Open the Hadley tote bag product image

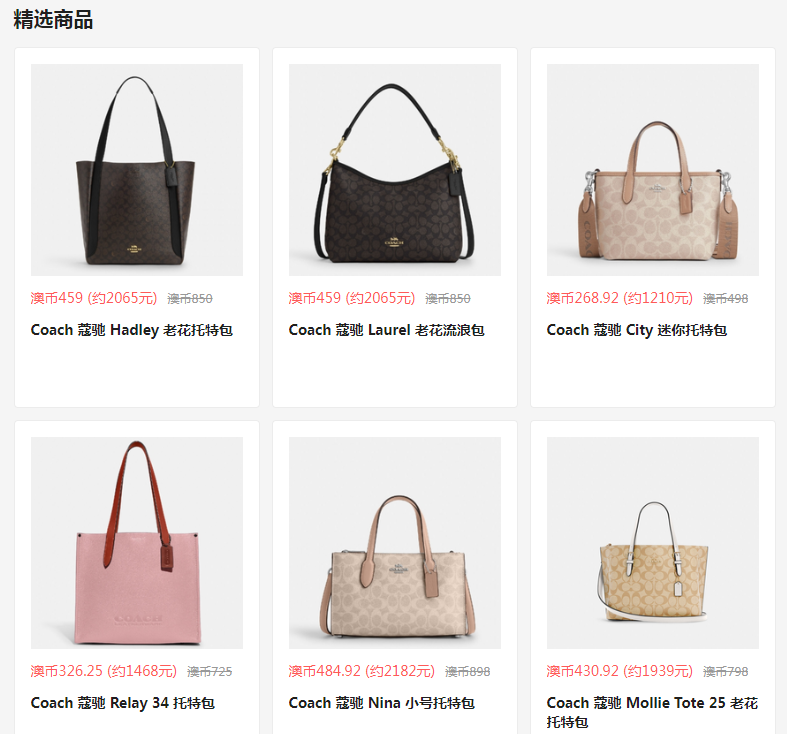click(x=137, y=170)
